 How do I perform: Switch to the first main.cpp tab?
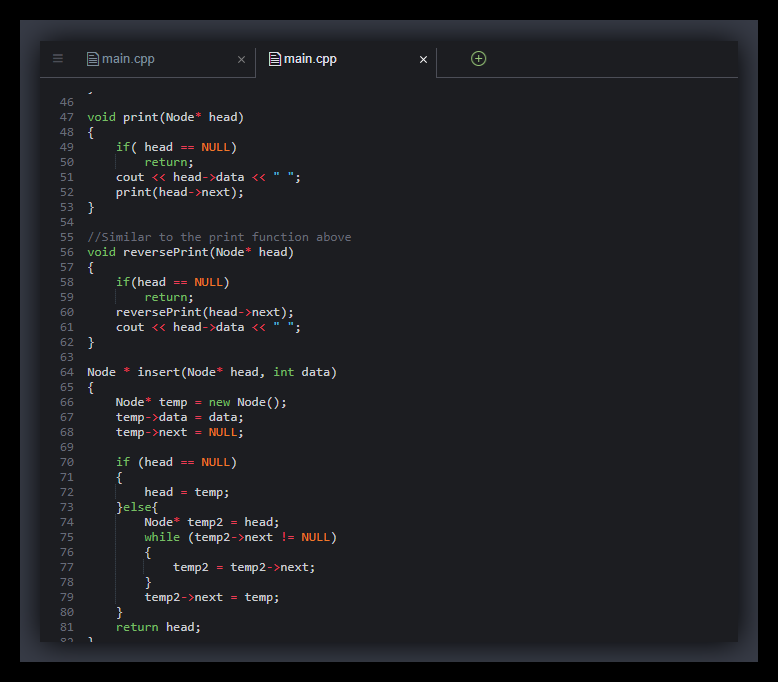(147, 59)
